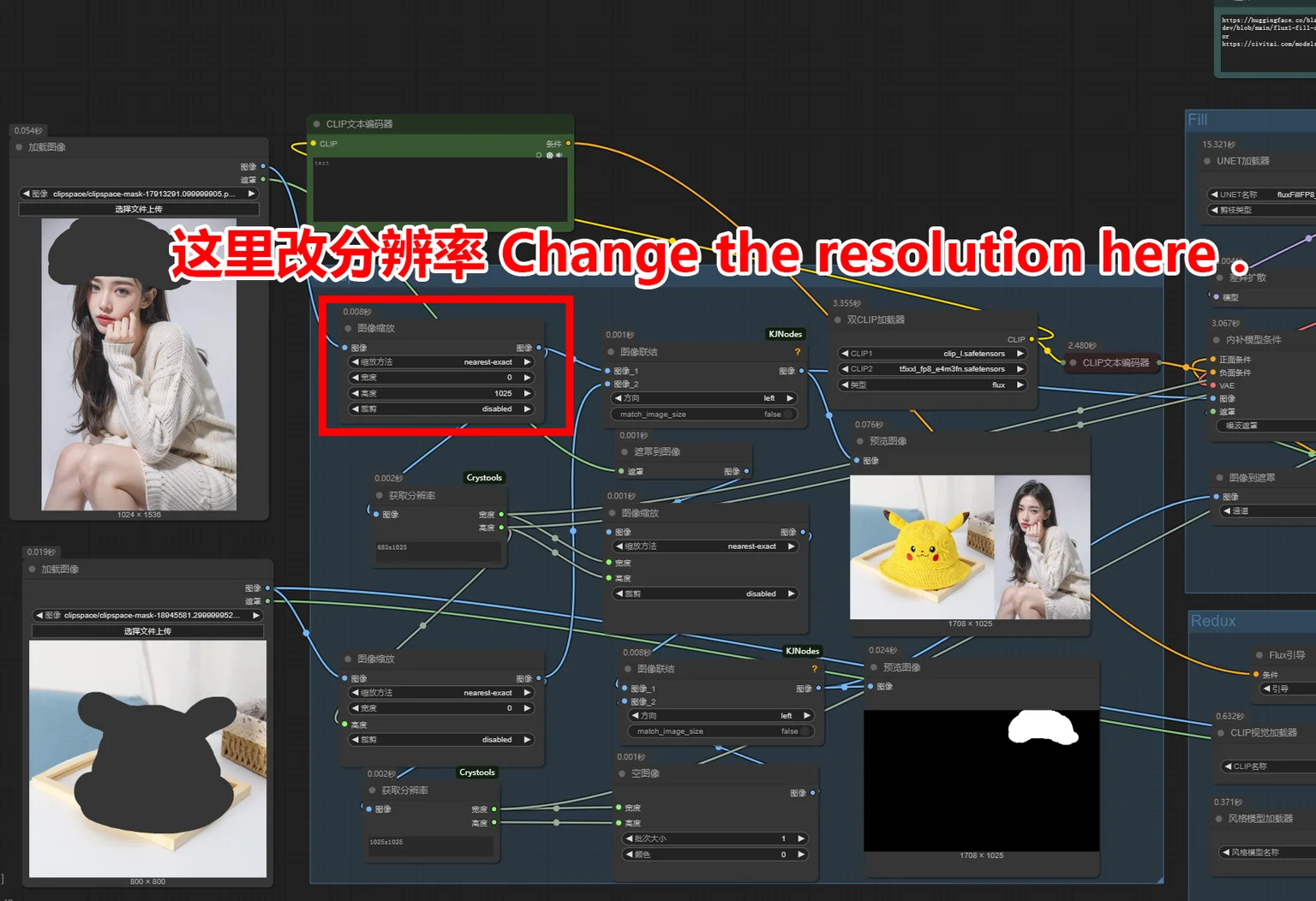The image size is (1316, 901).
Task: Toggle the 空图像 node collapse dot
Action: click(622, 773)
